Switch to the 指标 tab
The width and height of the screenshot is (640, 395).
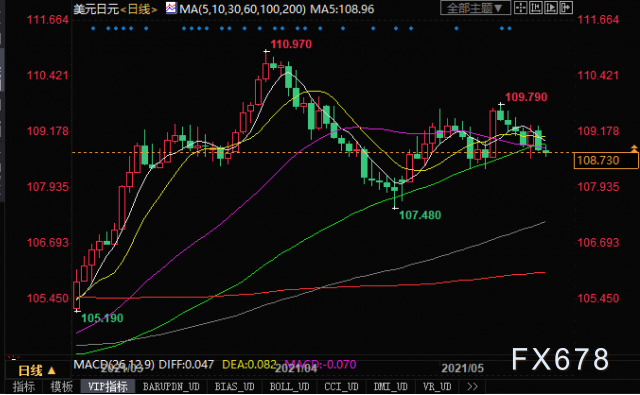click(x=23, y=386)
